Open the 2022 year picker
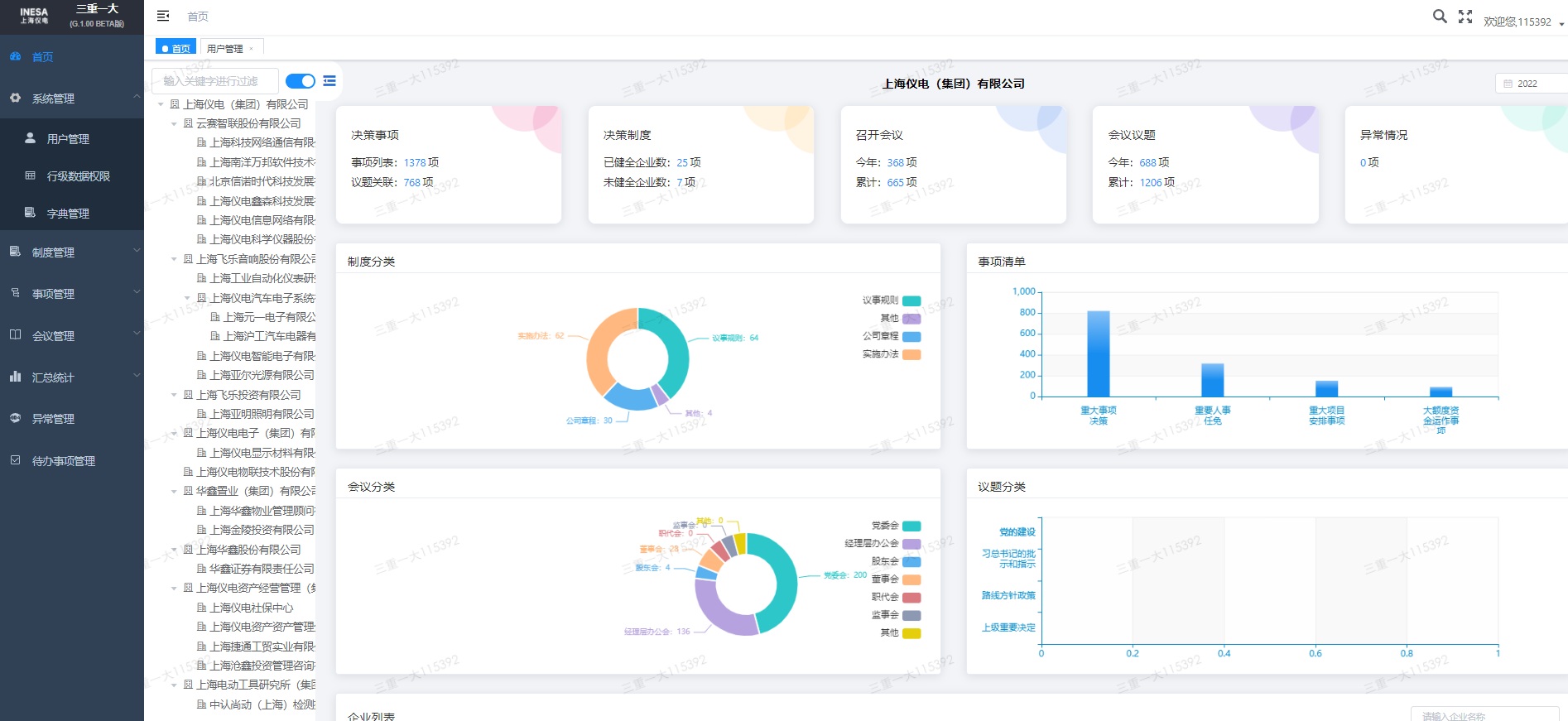The width and height of the screenshot is (1568, 721). pos(1532,84)
